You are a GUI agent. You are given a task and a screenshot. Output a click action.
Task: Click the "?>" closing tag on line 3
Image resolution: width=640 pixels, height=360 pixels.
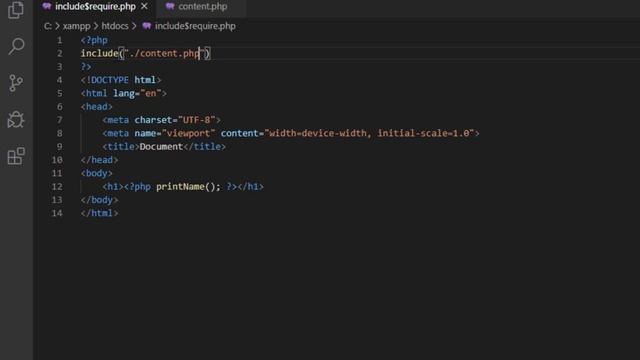point(86,67)
